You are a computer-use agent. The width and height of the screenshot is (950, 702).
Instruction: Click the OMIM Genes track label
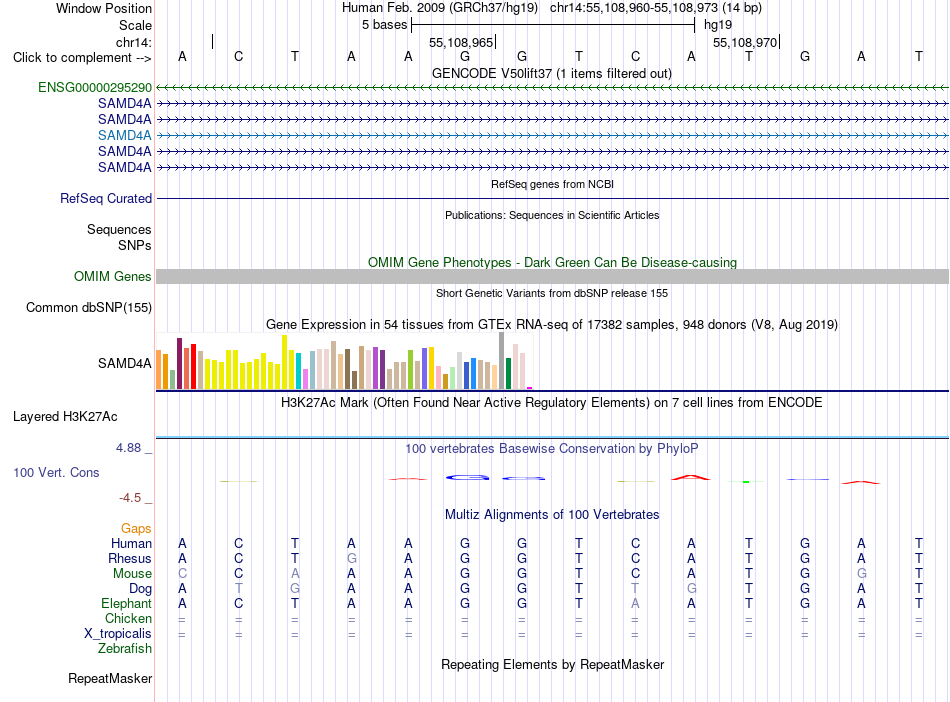click(112, 277)
